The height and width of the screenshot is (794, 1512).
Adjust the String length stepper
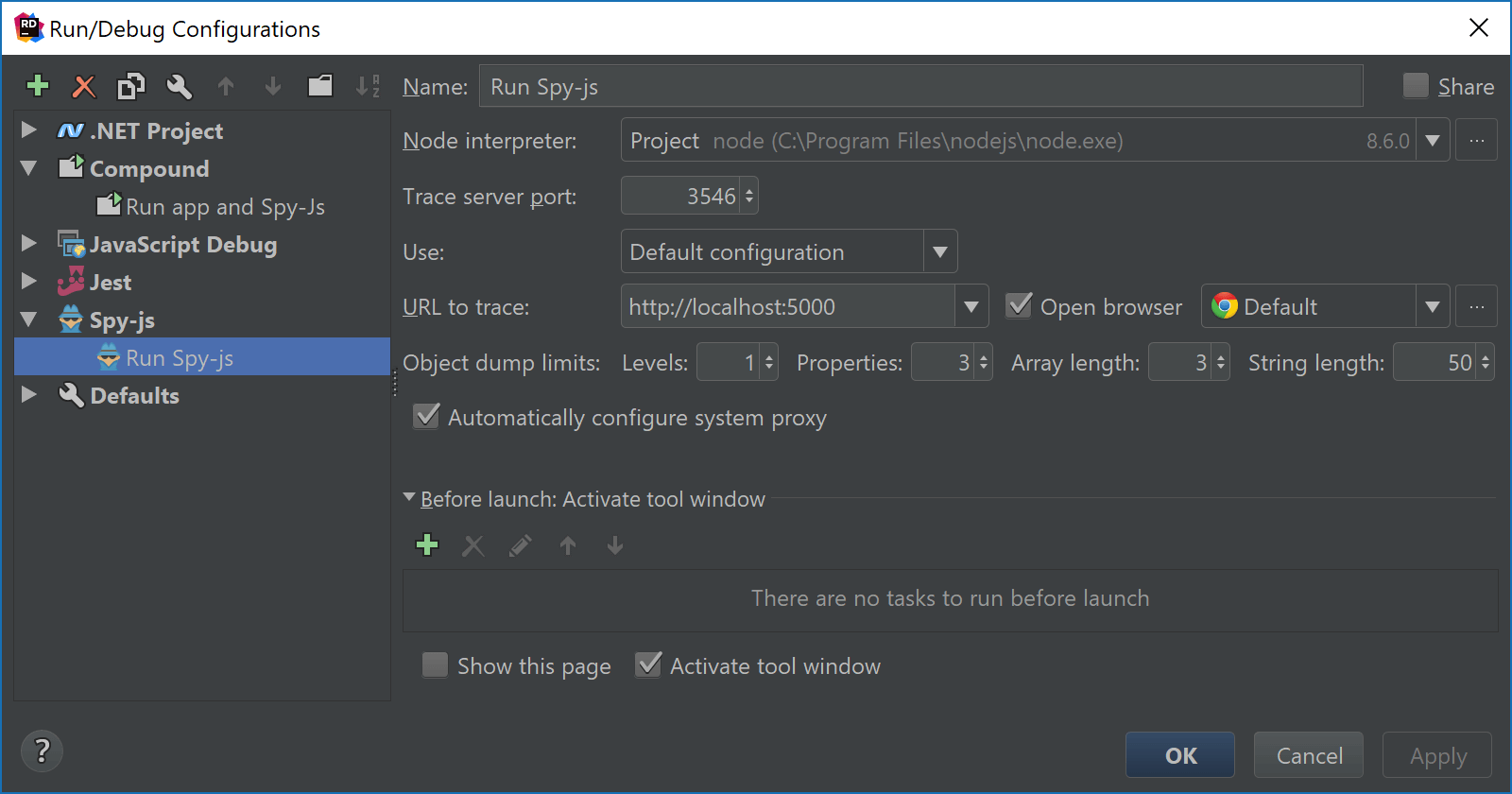pos(1486,362)
